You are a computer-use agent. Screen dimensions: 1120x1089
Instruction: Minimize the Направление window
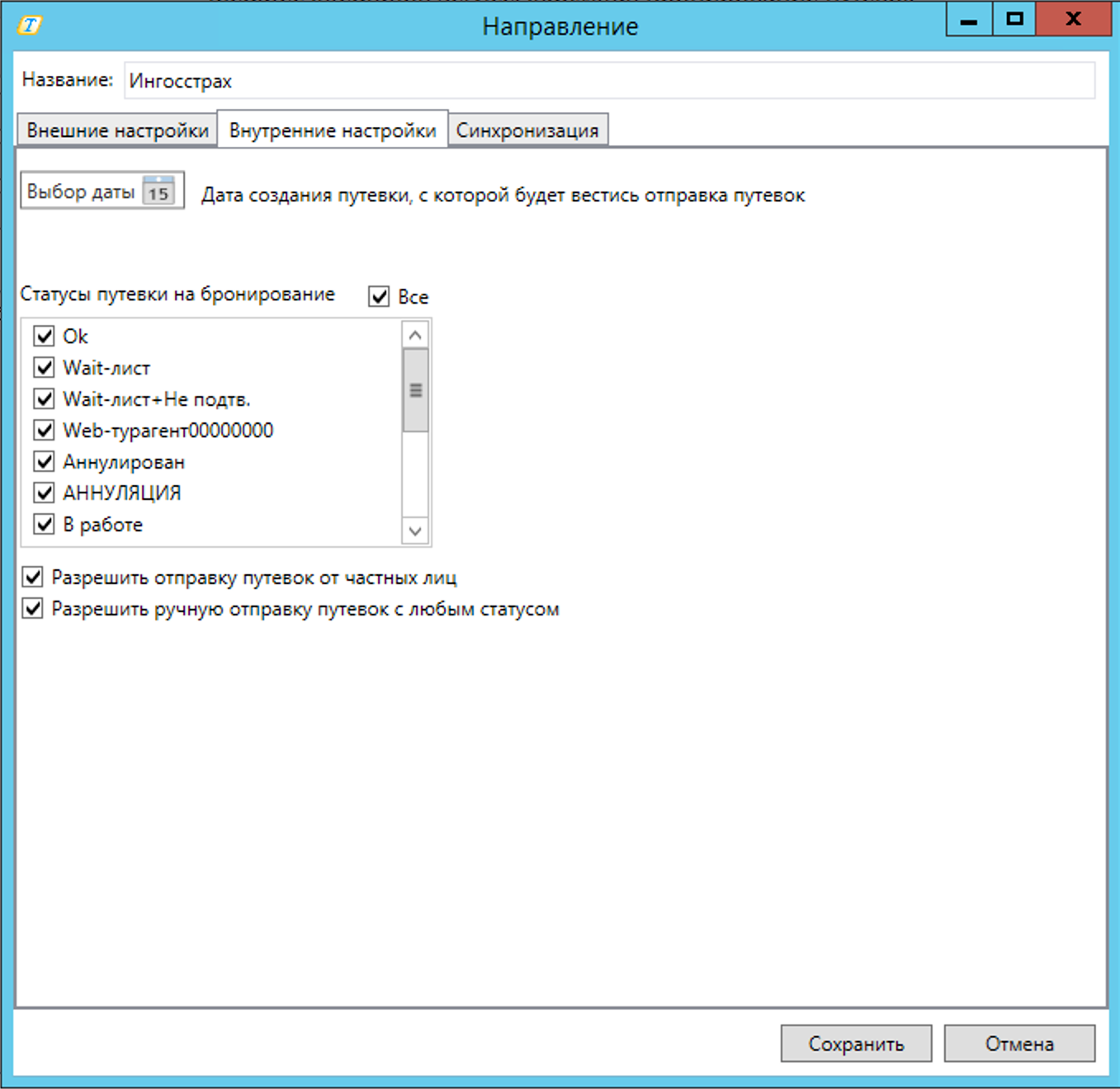click(969, 20)
